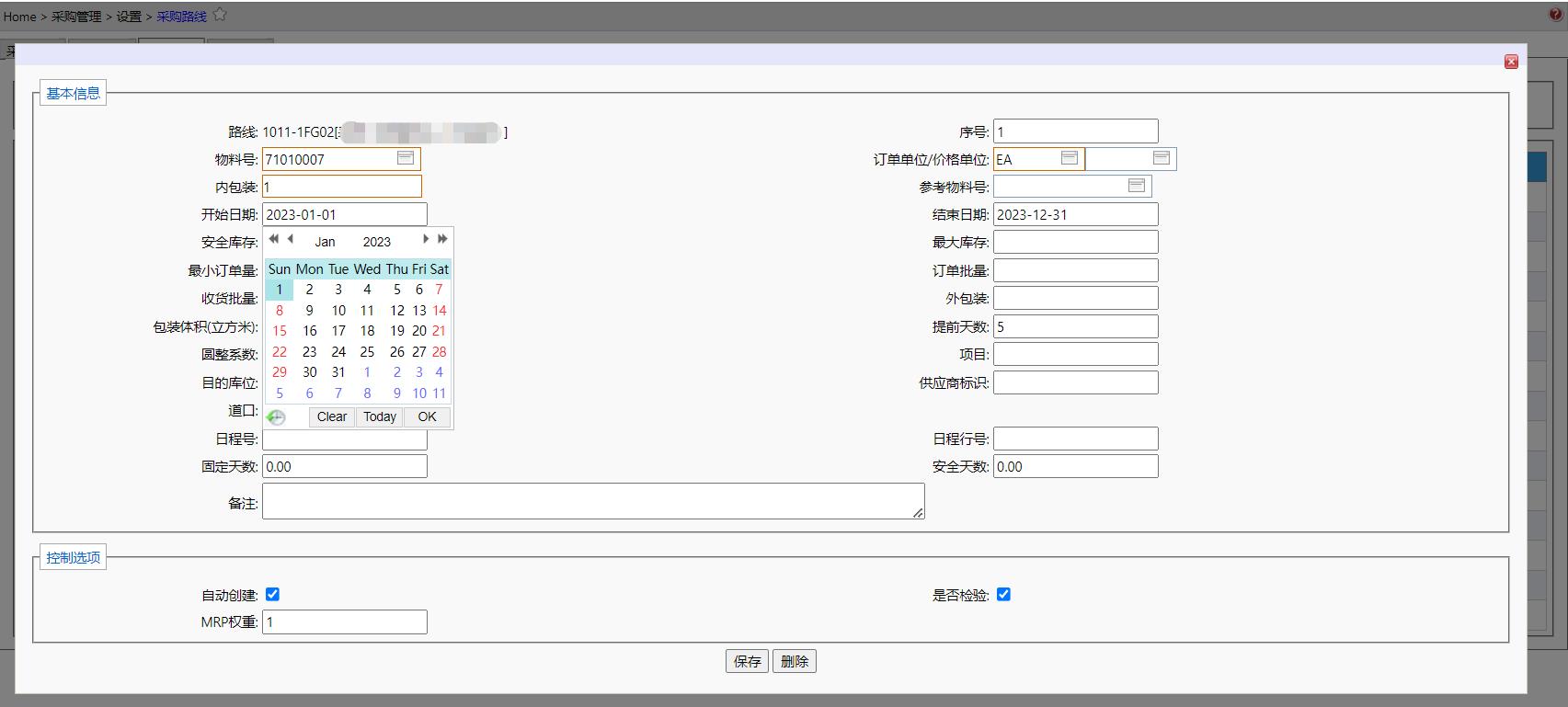The image size is (1568, 707).
Task: Click the 固定天数 input field
Action: (345, 466)
